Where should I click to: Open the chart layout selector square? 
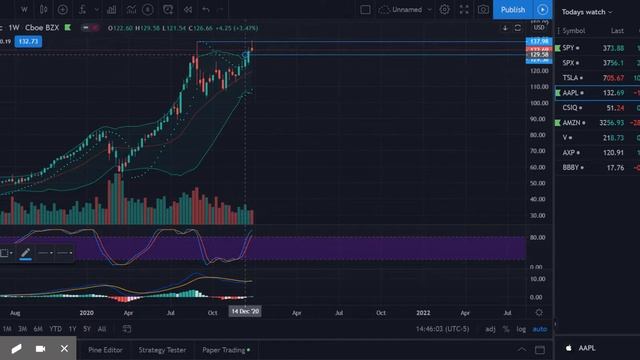pyautogui.click(x=365, y=9)
